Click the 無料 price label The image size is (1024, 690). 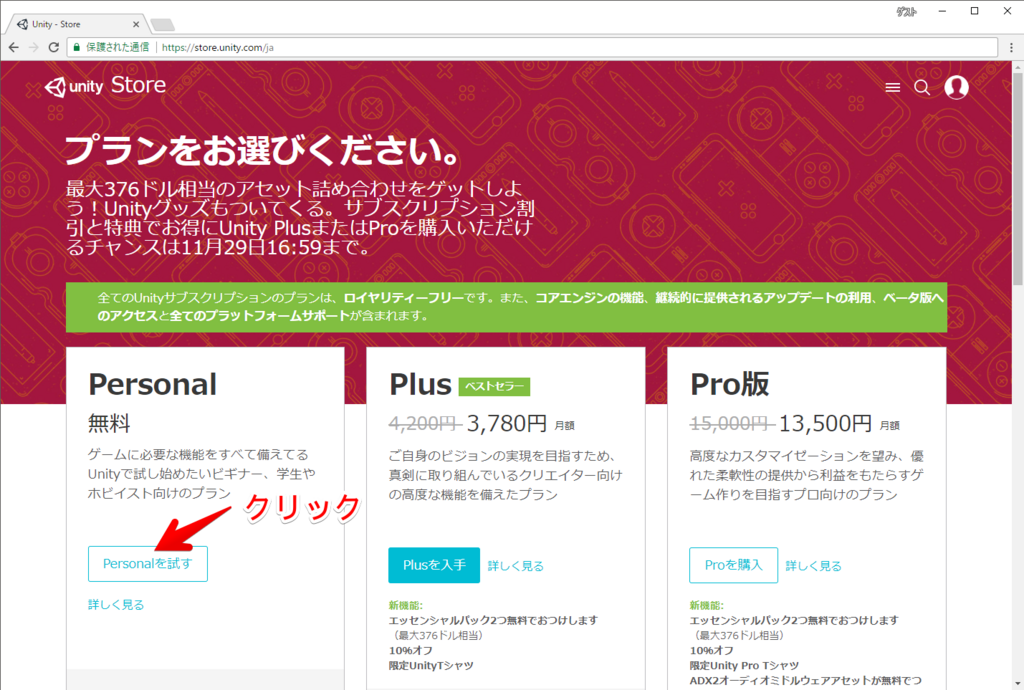coord(109,423)
